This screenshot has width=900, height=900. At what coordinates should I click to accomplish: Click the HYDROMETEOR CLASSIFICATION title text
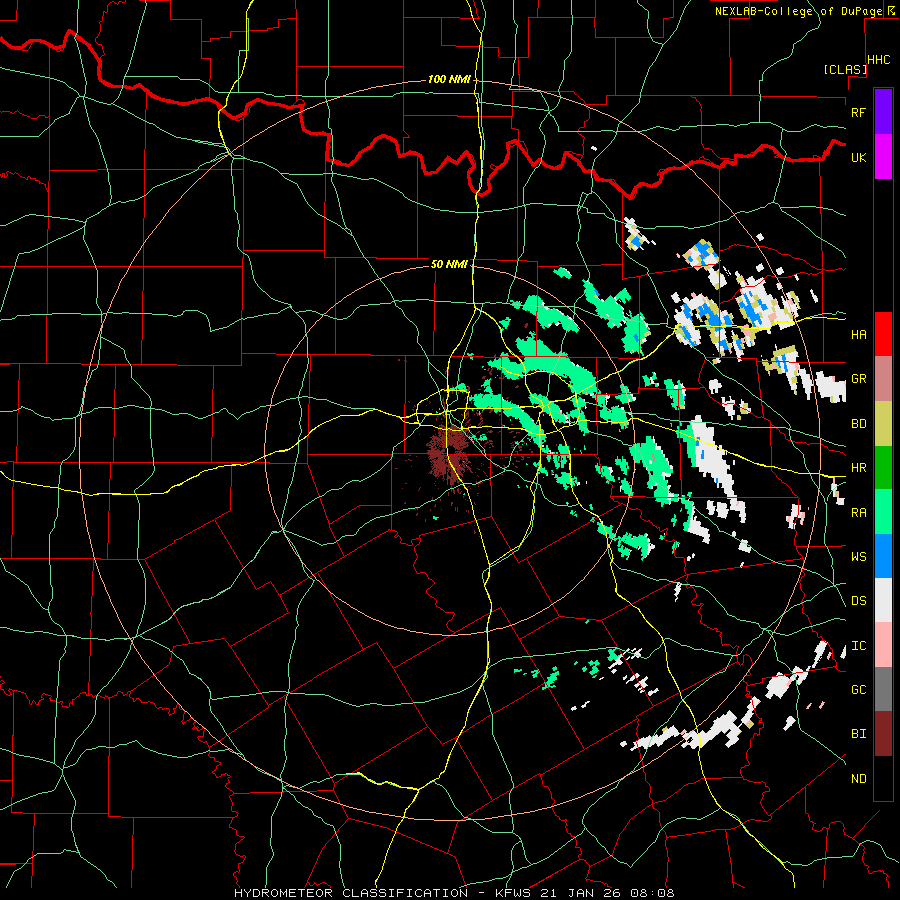(351, 893)
